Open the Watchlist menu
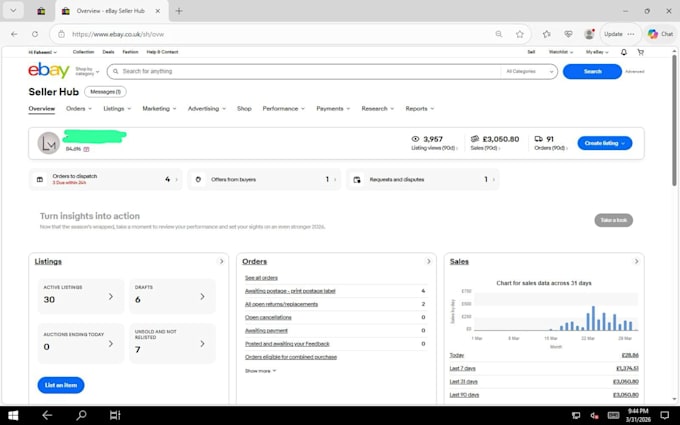680x425 pixels. pyautogui.click(x=561, y=52)
